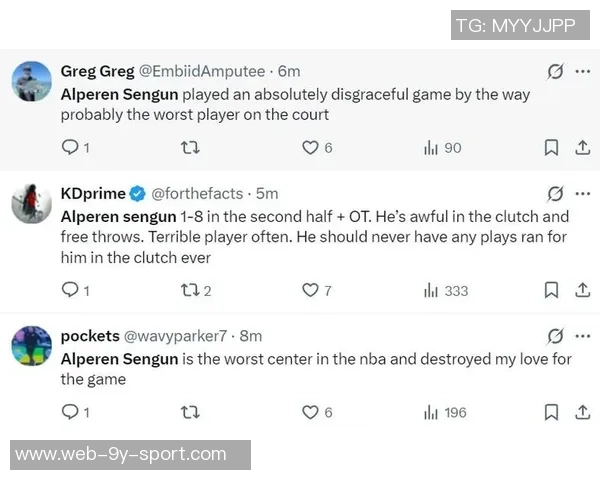Open more options on Greg Greg's tweet
This screenshot has width=600, height=480.
point(582,72)
